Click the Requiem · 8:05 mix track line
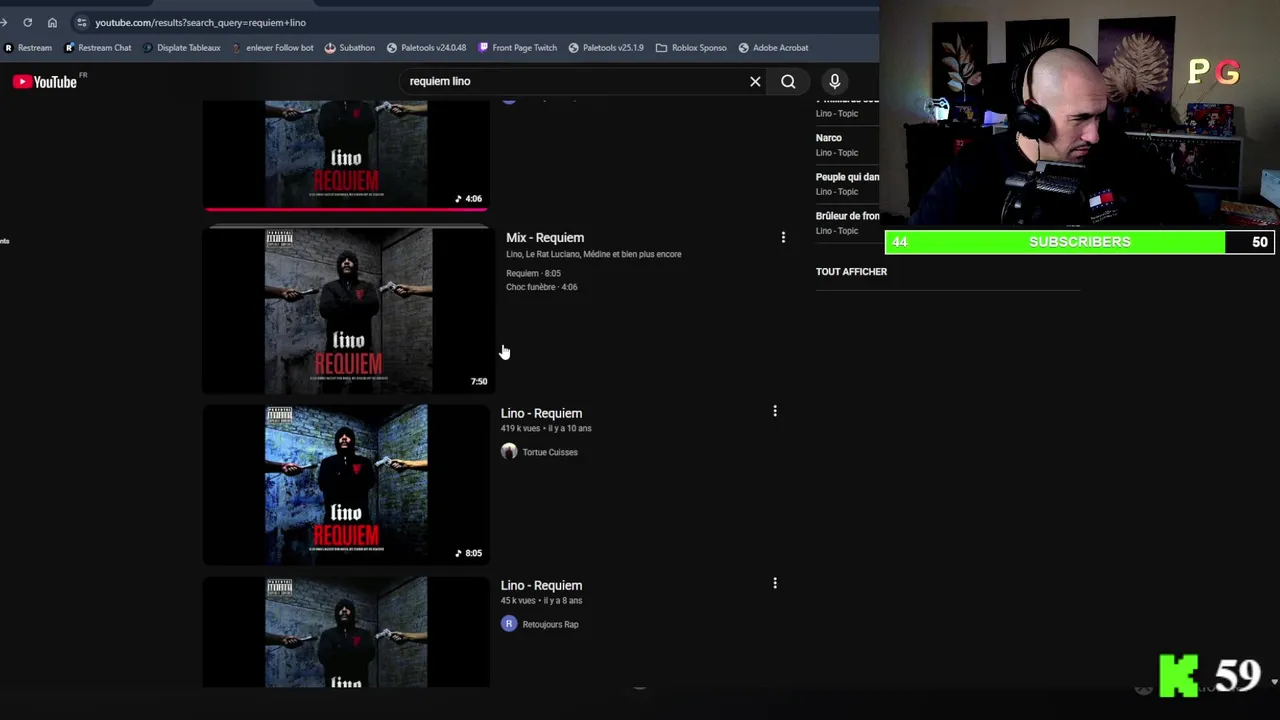 pos(533,273)
